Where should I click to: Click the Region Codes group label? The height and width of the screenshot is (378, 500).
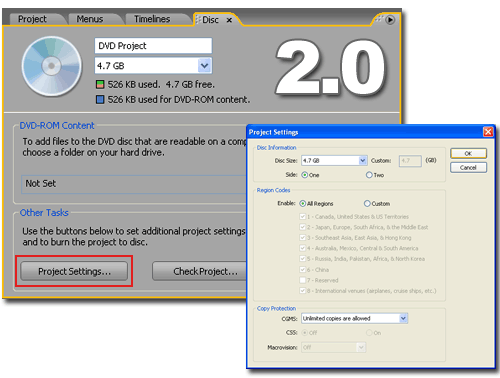273,190
